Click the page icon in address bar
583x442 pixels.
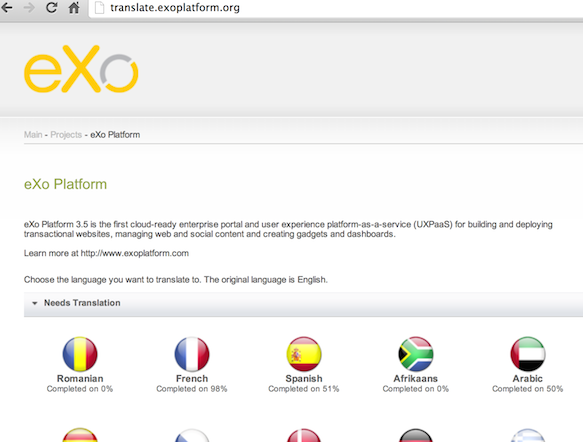coord(99,8)
